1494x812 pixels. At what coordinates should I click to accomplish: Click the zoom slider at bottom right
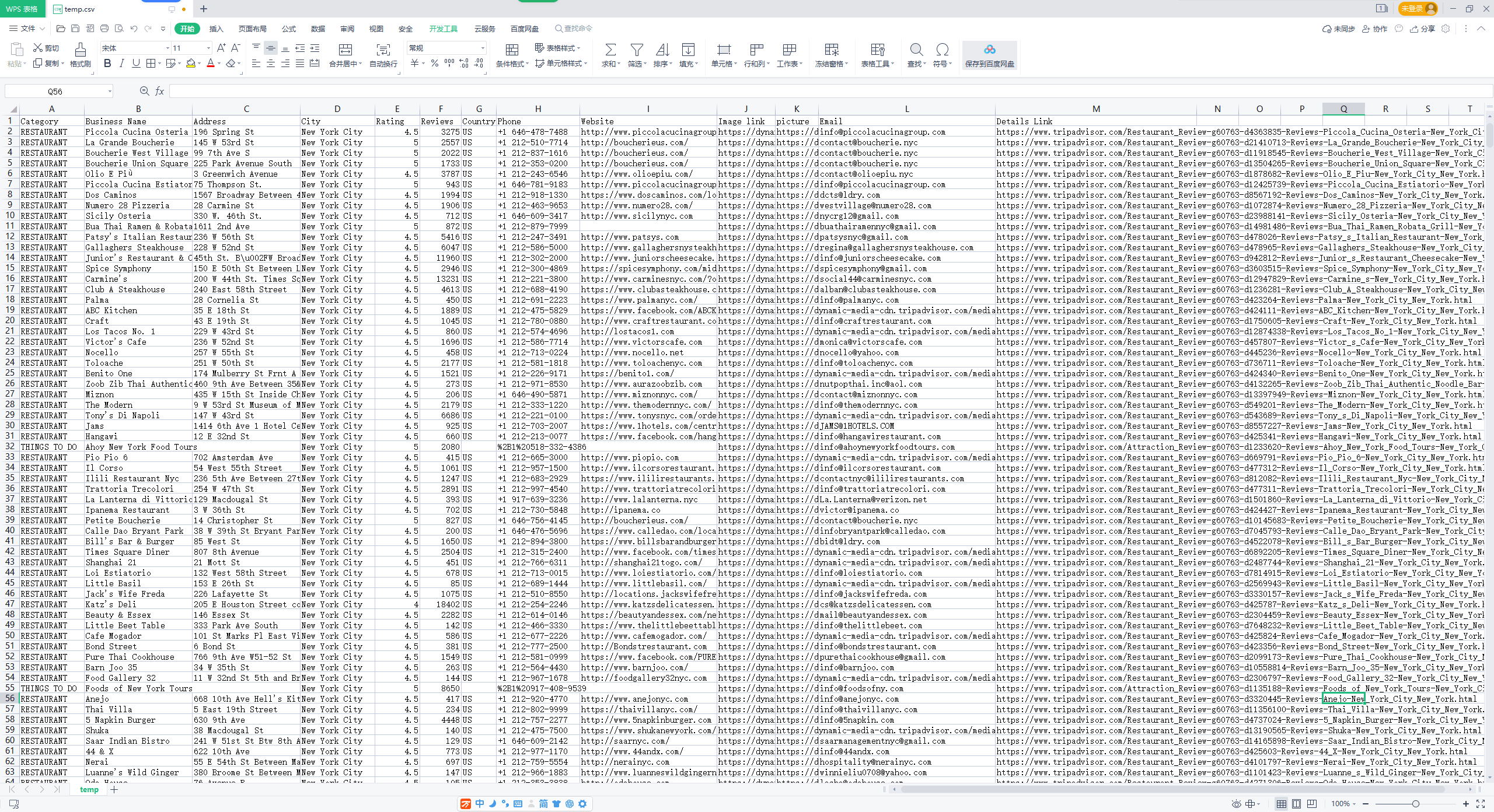point(1415,804)
